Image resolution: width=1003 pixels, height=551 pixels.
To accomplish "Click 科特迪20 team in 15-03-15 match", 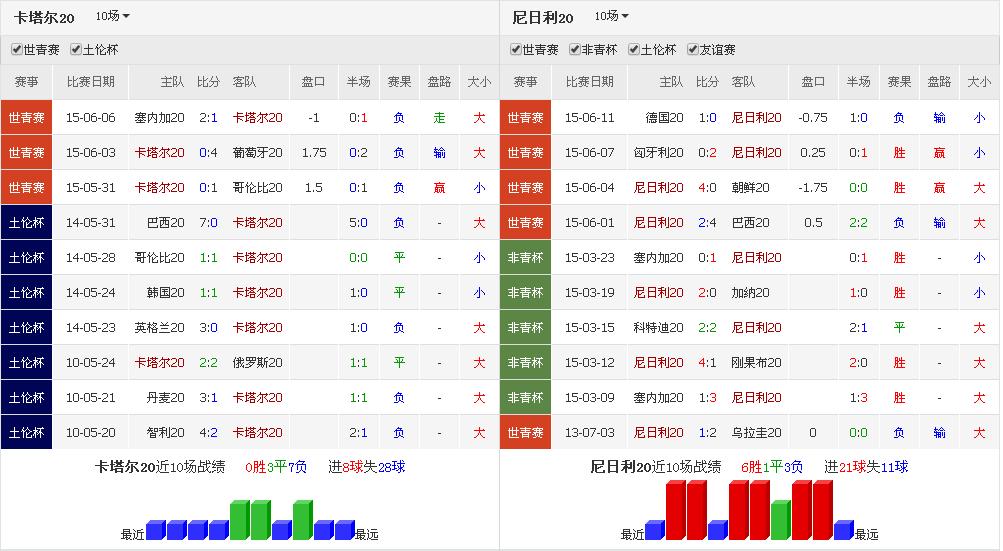I will pos(659,328).
